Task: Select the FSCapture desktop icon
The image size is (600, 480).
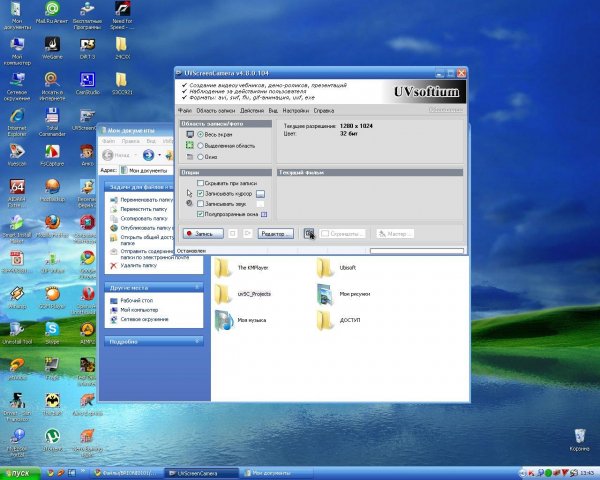Action: [x=52, y=155]
